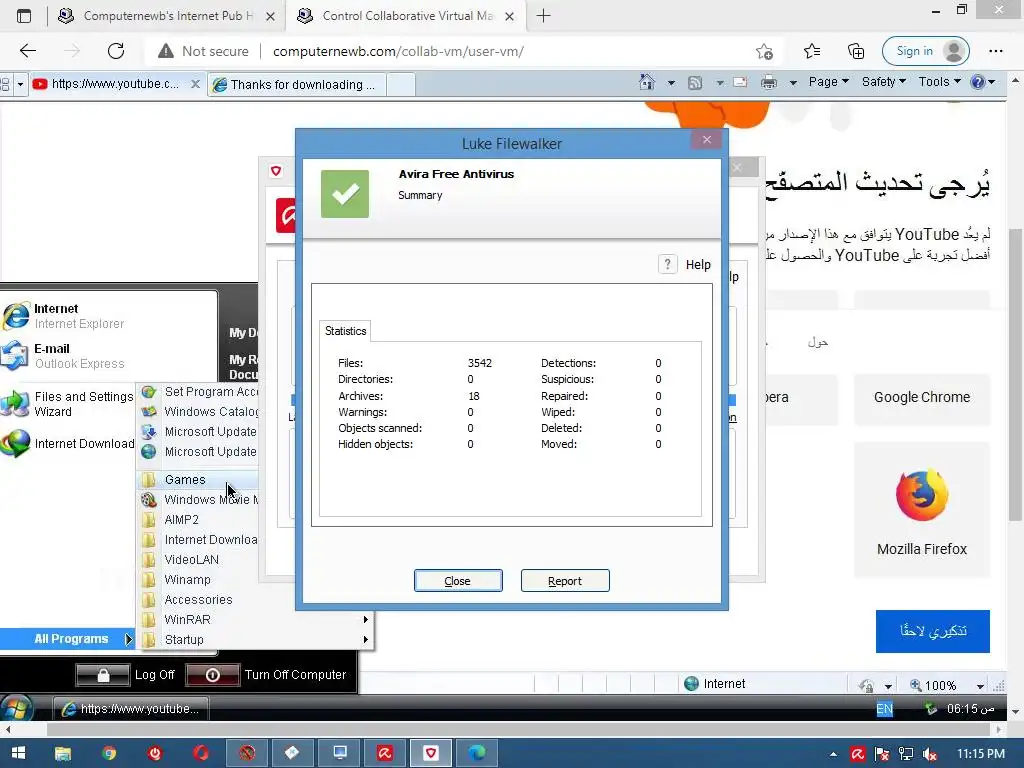Screen dimensions: 1024x768
Task: Open Windows Catalog menu entry
Action: tap(199, 411)
